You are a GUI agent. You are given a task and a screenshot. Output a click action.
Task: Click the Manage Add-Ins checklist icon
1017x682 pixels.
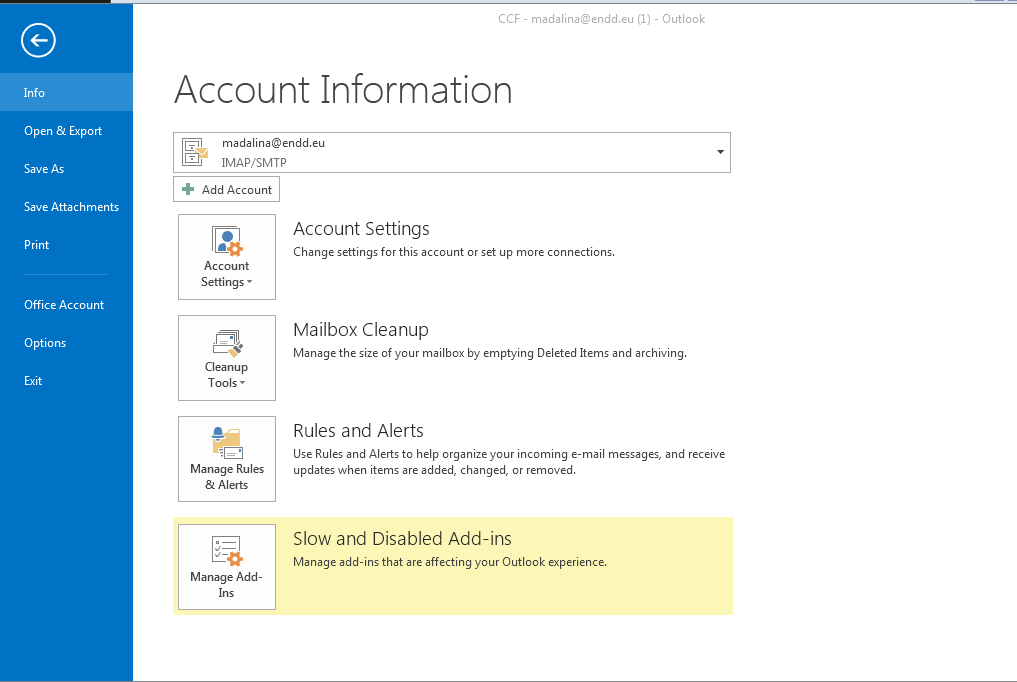pyautogui.click(x=227, y=551)
